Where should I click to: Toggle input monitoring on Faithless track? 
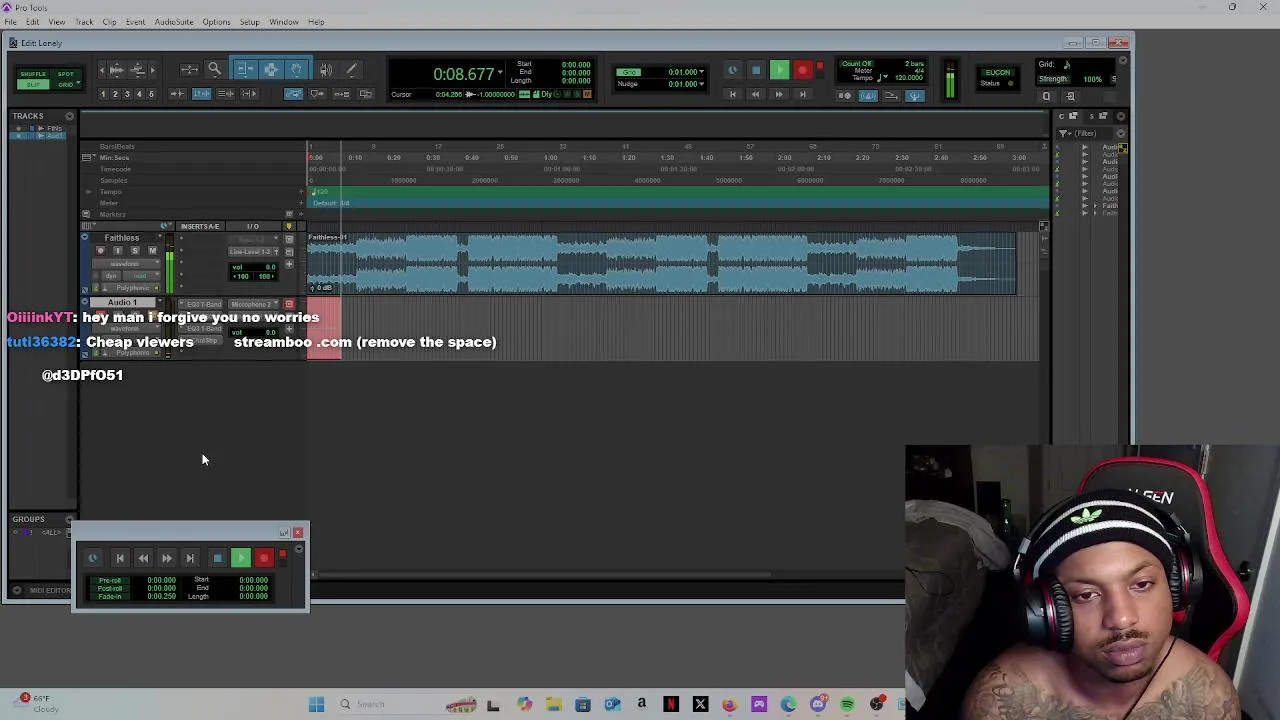(118, 250)
